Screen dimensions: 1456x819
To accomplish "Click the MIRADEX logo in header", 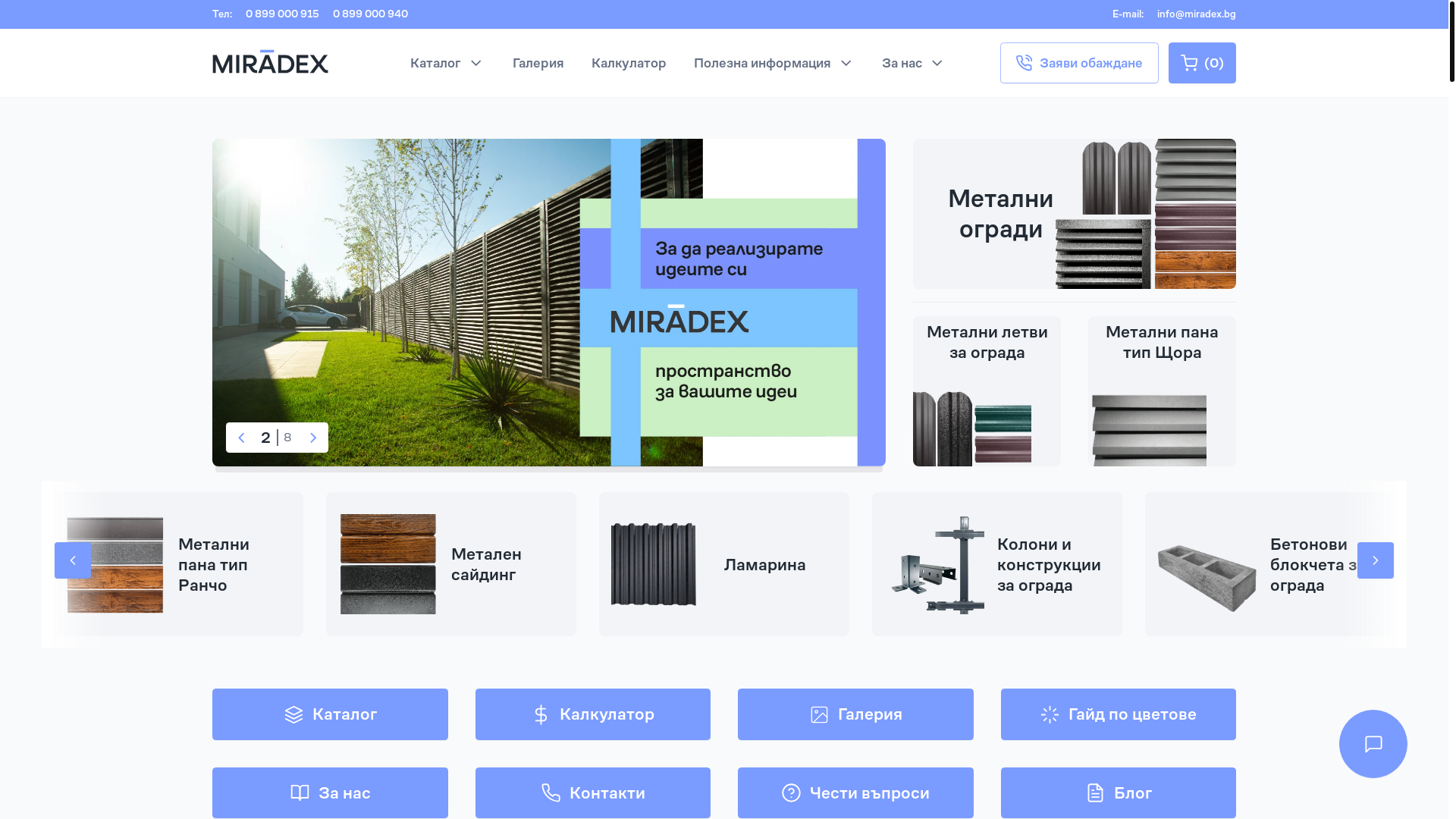I will click(x=270, y=62).
